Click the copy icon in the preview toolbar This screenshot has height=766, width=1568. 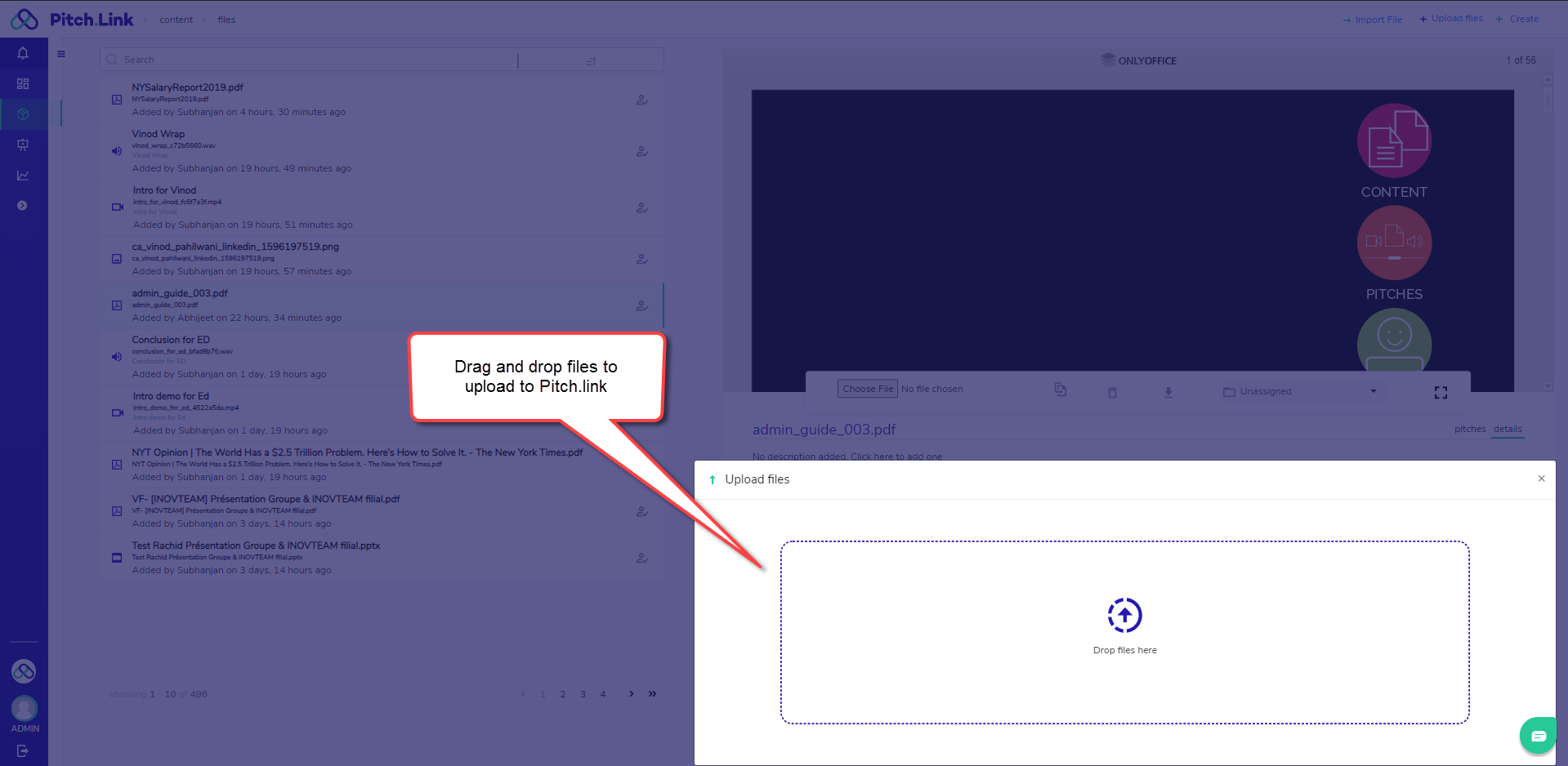(1061, 390)
